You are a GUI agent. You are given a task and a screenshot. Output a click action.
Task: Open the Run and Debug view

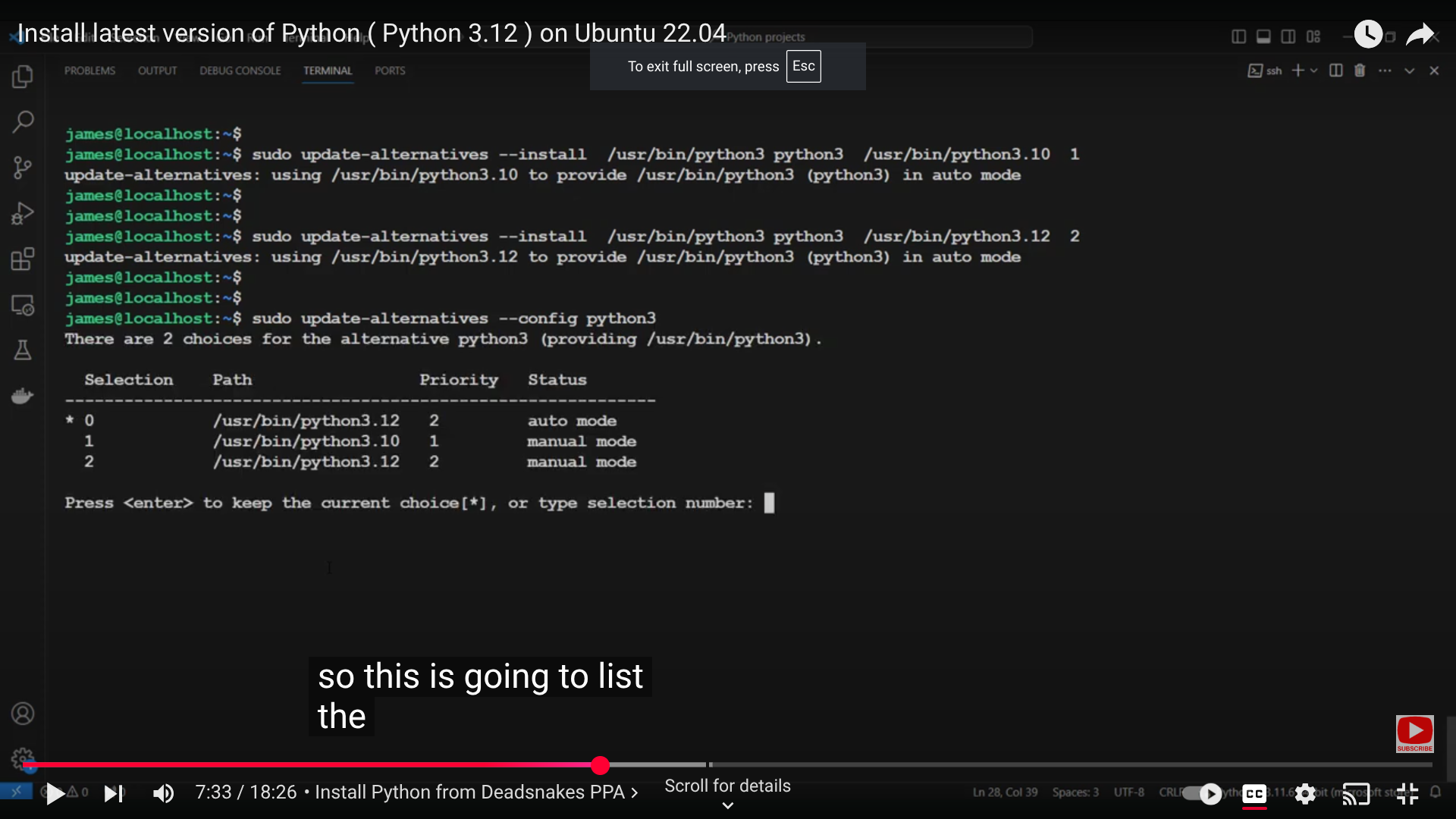coord(23,214)
